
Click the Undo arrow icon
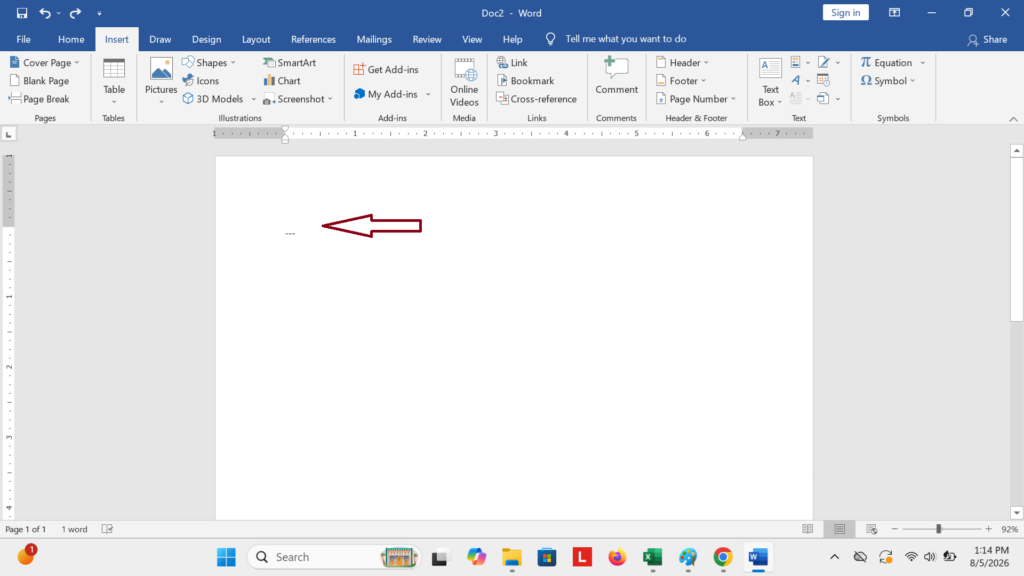44,13
